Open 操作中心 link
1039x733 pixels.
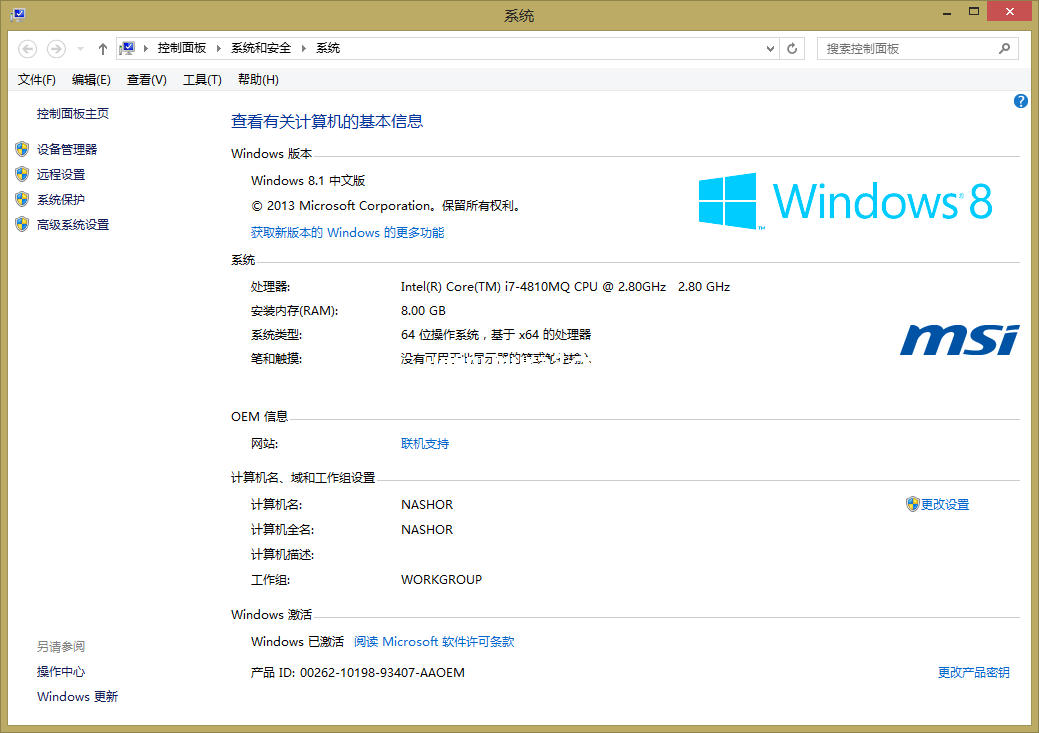coord(61,672)
